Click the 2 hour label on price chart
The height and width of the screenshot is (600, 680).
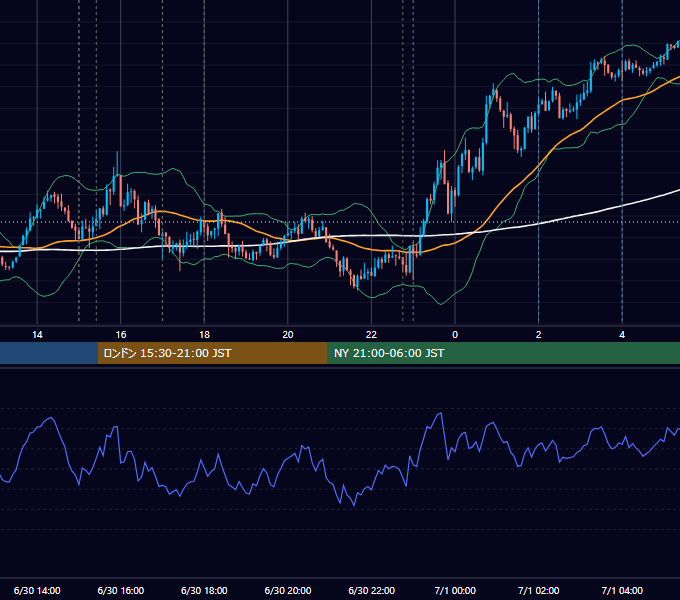click(539, 335)
